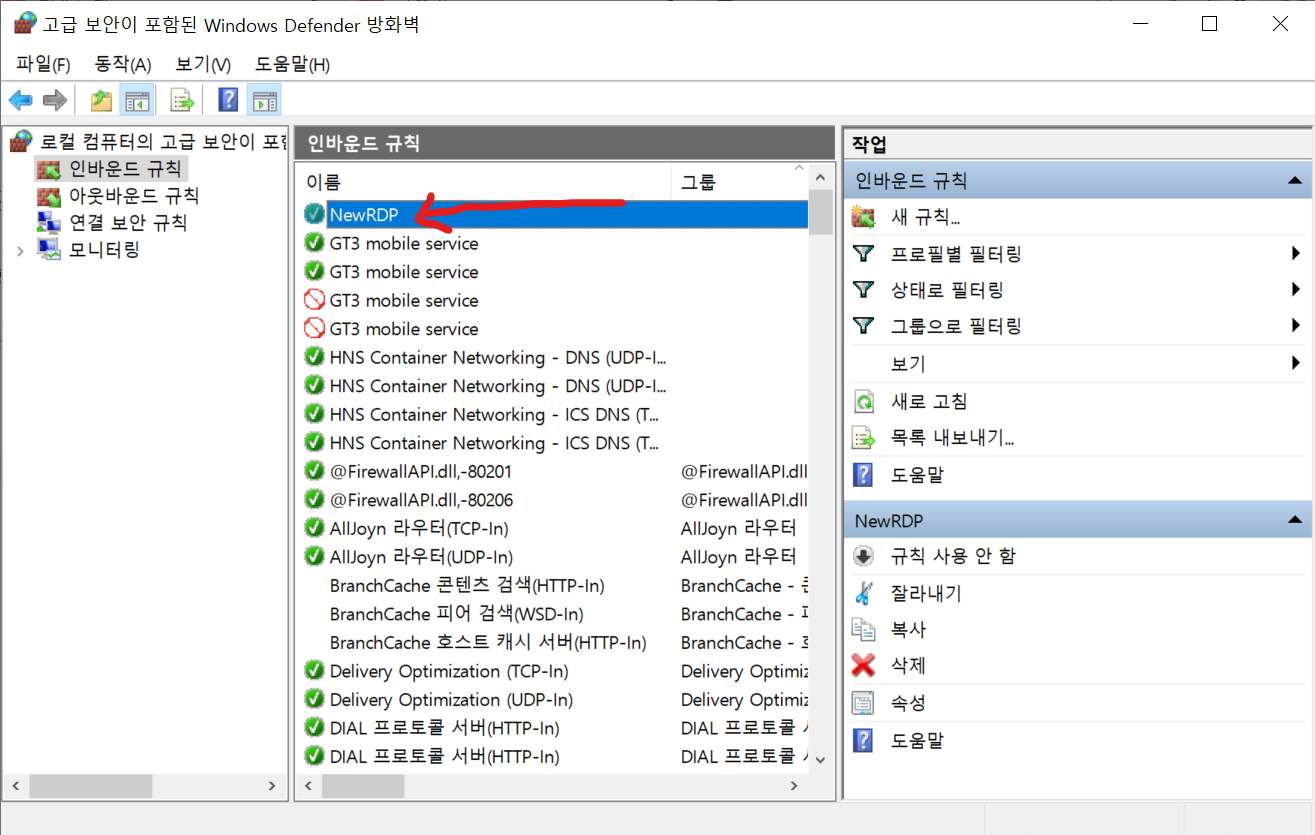
Task: Select 모니터링 in the left tree
Action: (x=104, y=250)
